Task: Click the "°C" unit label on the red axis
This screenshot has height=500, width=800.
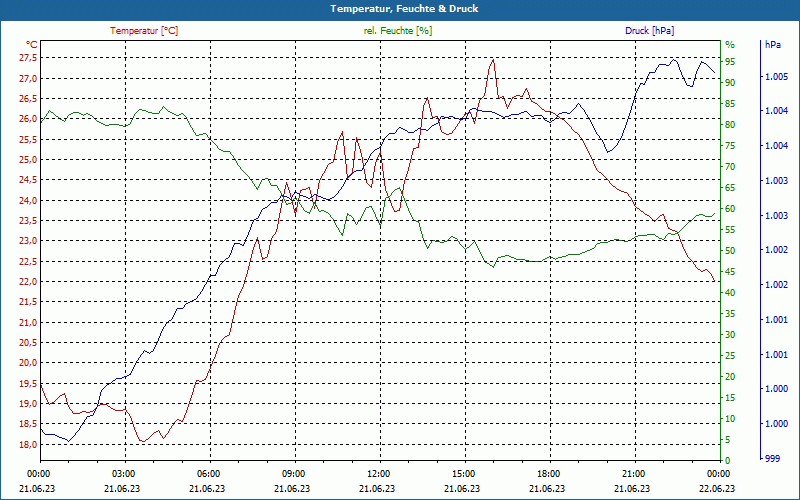Action: (32, 45)
